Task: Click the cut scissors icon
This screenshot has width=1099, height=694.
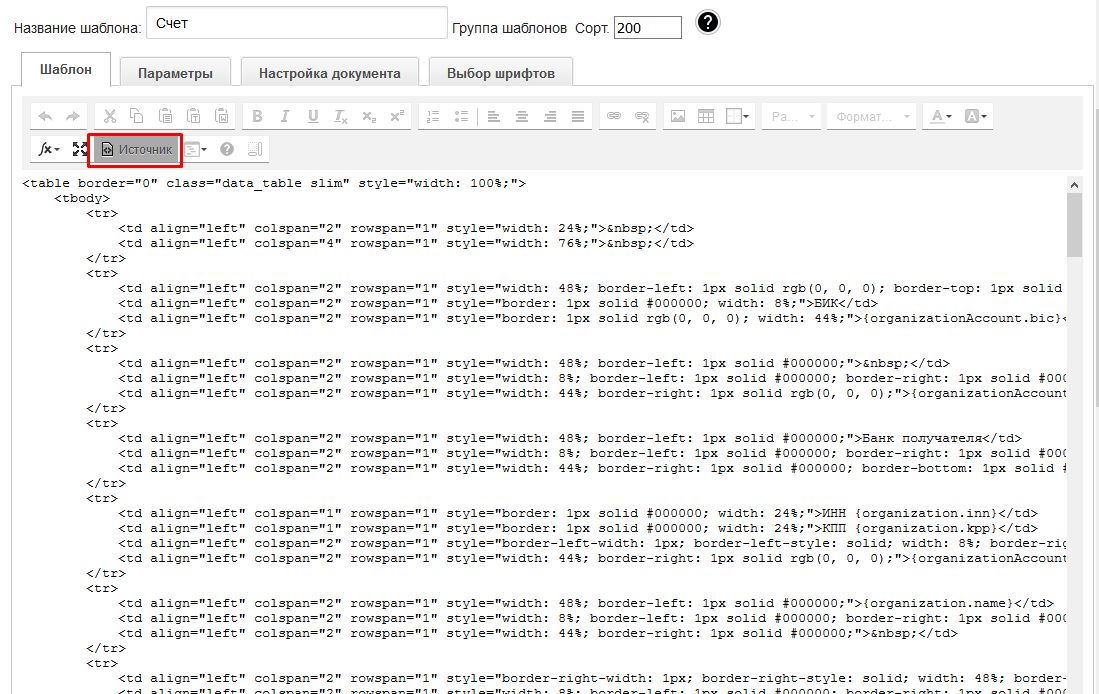Action: click(x=110, y=117)
